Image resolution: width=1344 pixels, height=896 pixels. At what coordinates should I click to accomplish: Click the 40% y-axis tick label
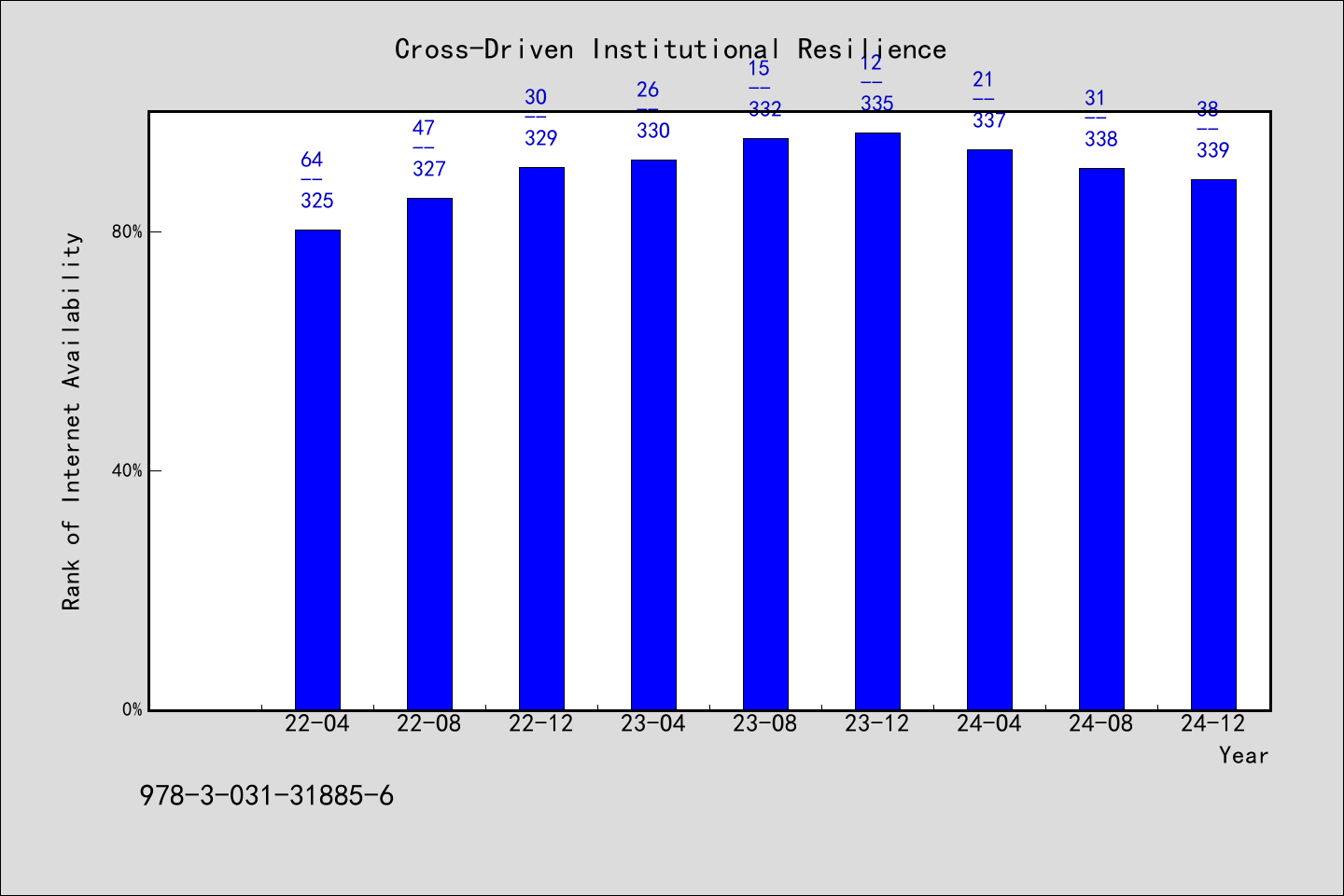point(127,470)
